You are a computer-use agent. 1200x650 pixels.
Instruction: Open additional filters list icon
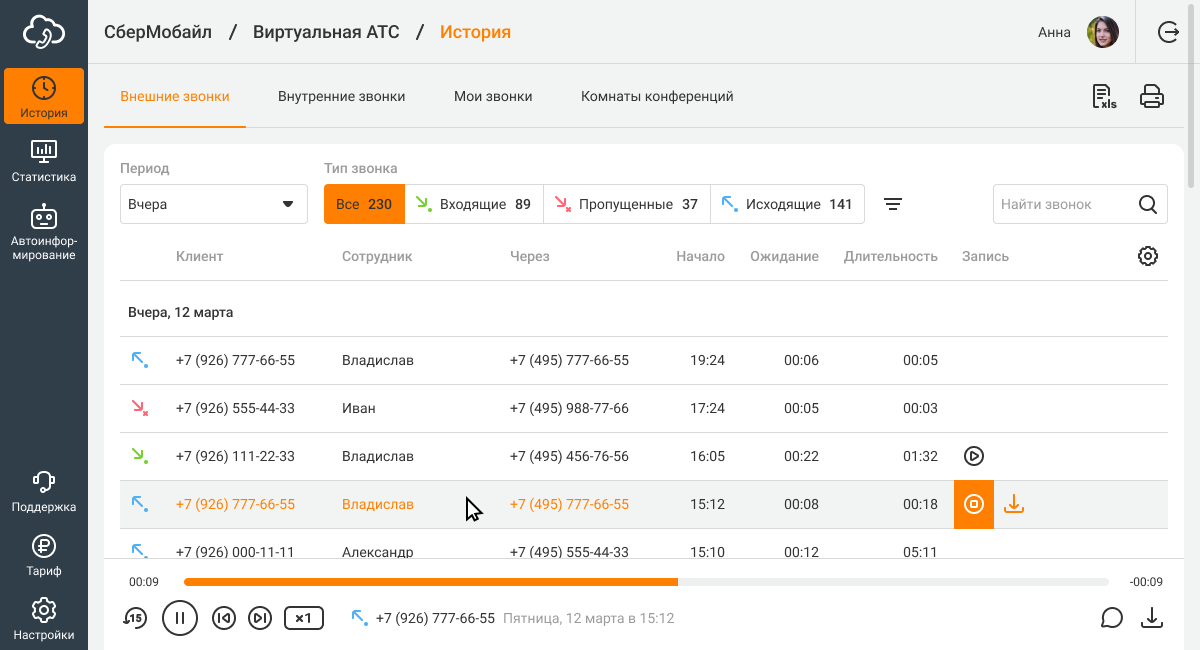pos(893,204)
